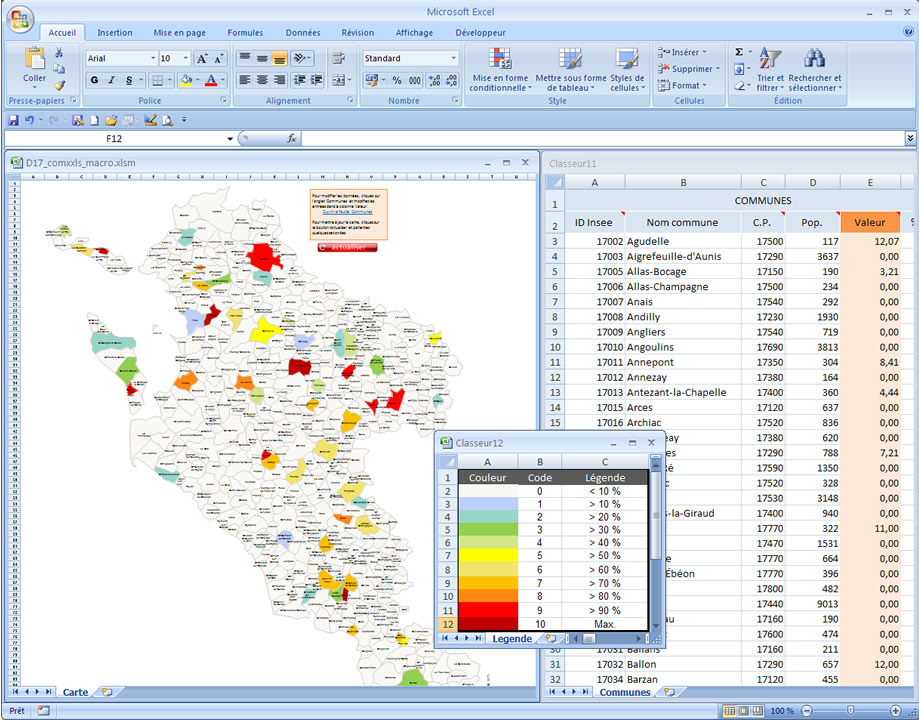Click Classeur12 vertical scrollbar
Screen dimensions: 919x720
(x=656, y=542)
